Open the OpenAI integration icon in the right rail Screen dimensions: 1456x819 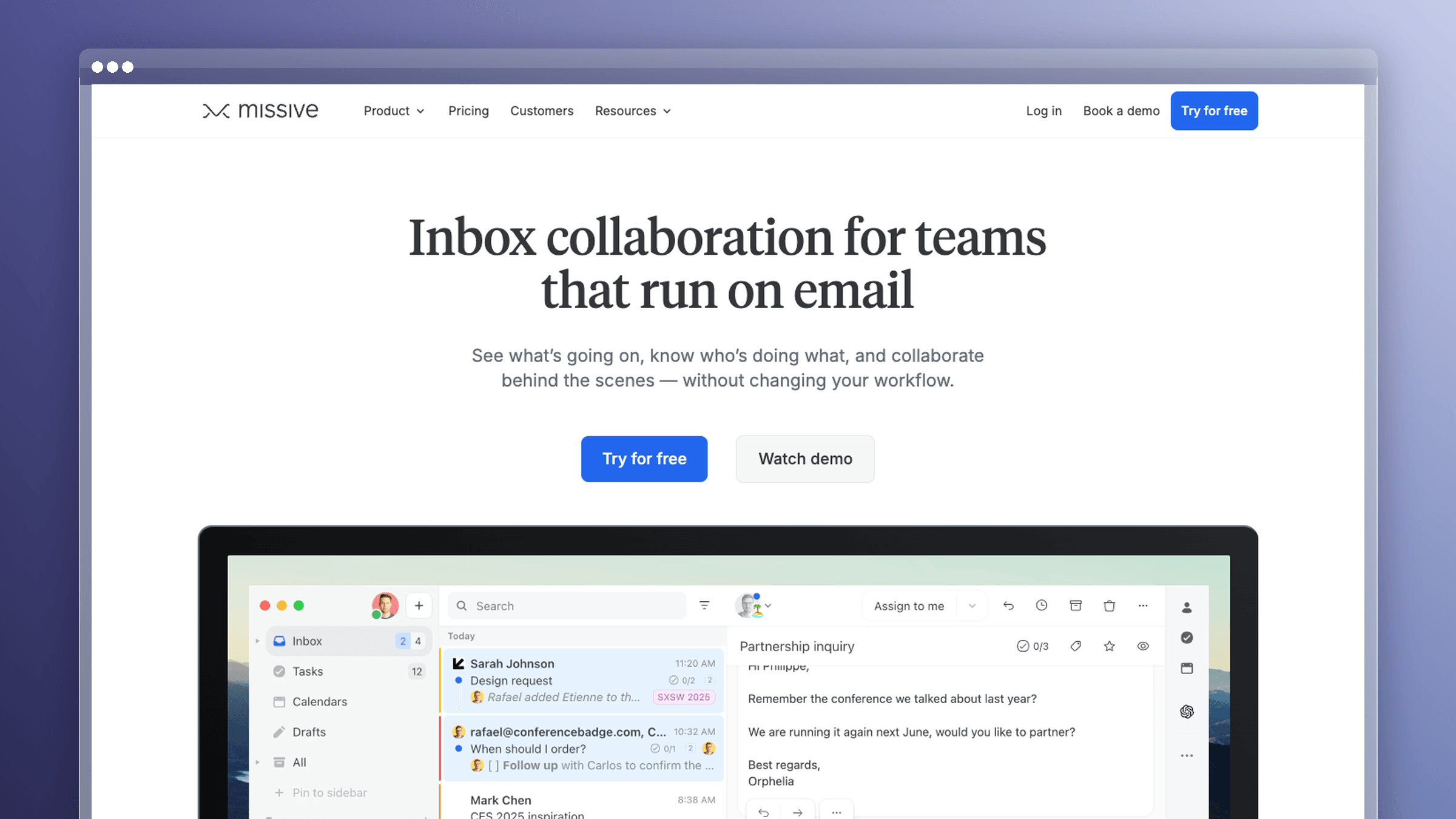[1187, 712]
